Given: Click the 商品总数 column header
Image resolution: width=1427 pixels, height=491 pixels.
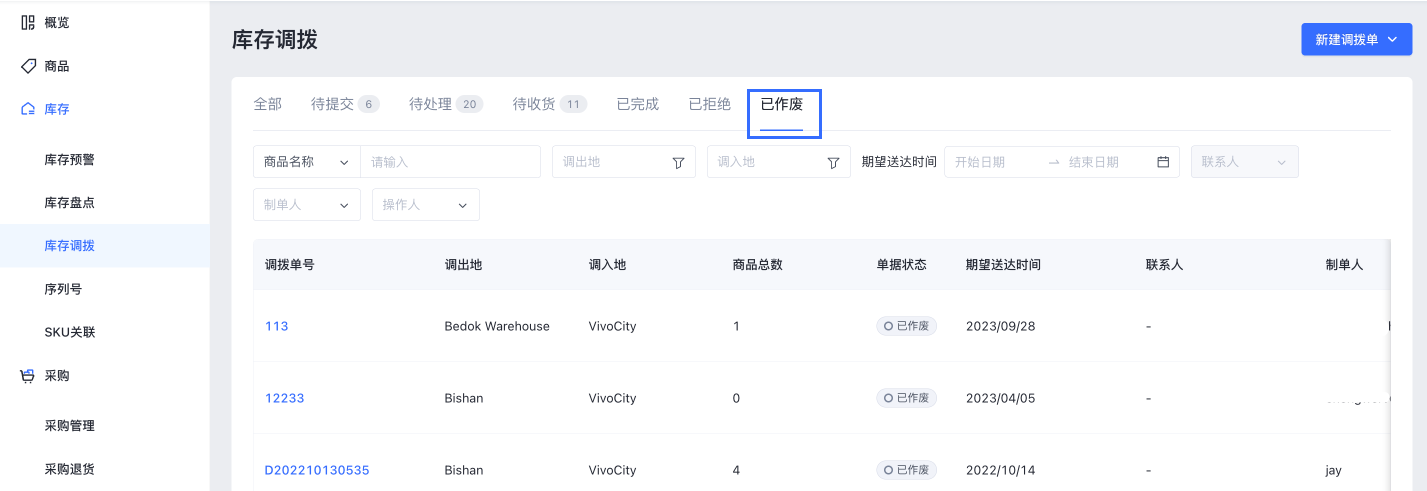Looking at the screenshot, I should tap(758, 265).
